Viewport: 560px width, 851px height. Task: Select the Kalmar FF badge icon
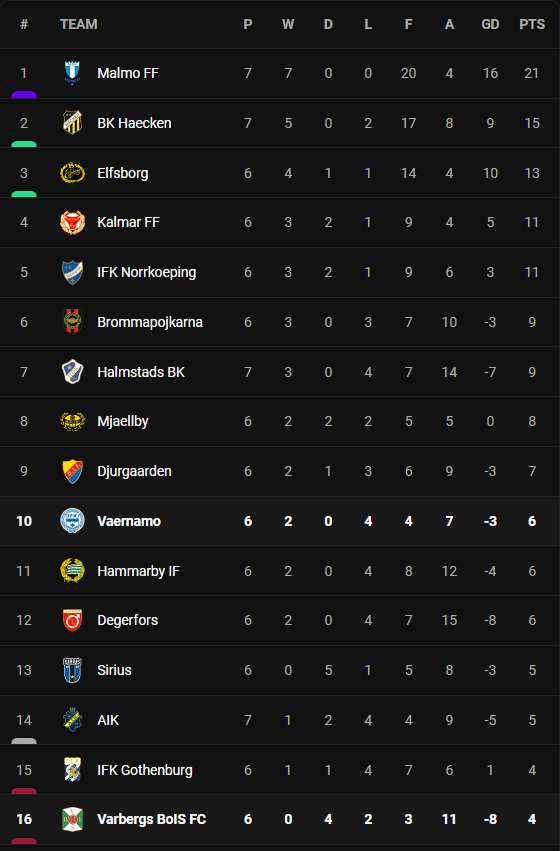[x=72, y=223]
